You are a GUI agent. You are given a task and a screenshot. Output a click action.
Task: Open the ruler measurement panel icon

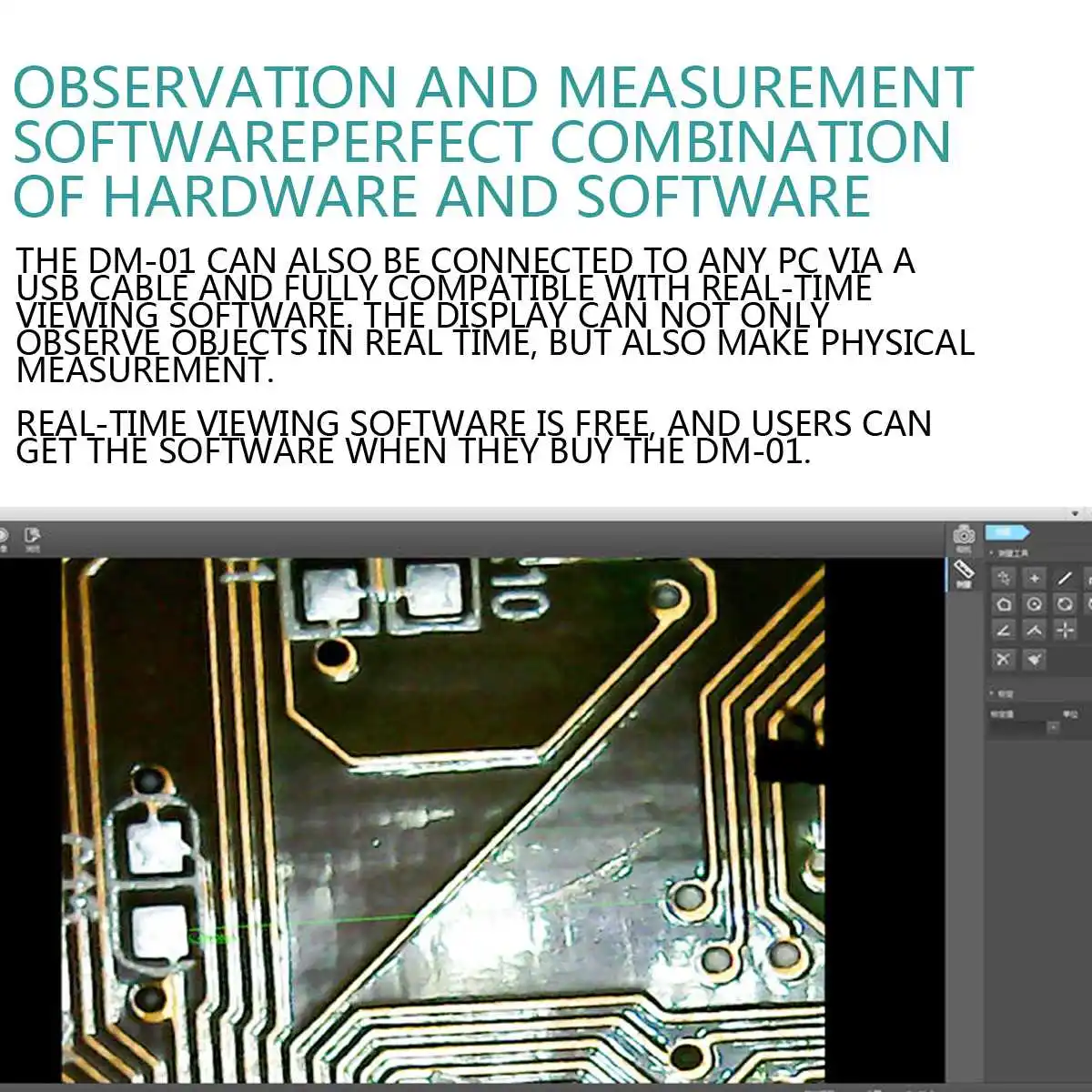964,570
